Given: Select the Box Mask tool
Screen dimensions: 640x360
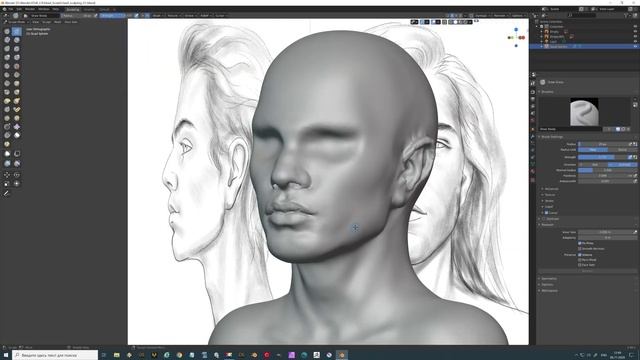Looking at the screenshot, I should pyautogui.click(x=7, y=153).
